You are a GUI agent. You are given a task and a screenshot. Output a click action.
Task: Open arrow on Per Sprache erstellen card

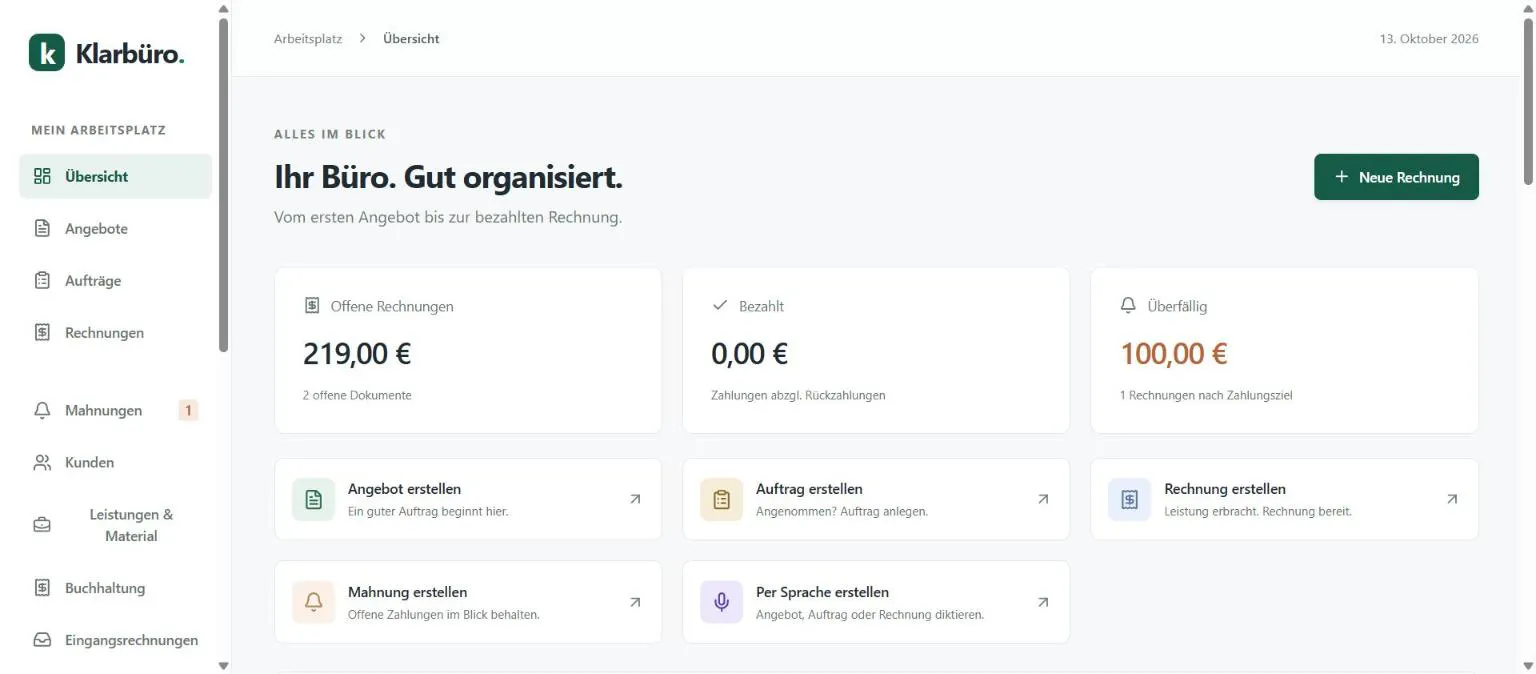pyautogui.click(x=1043, y=602)
